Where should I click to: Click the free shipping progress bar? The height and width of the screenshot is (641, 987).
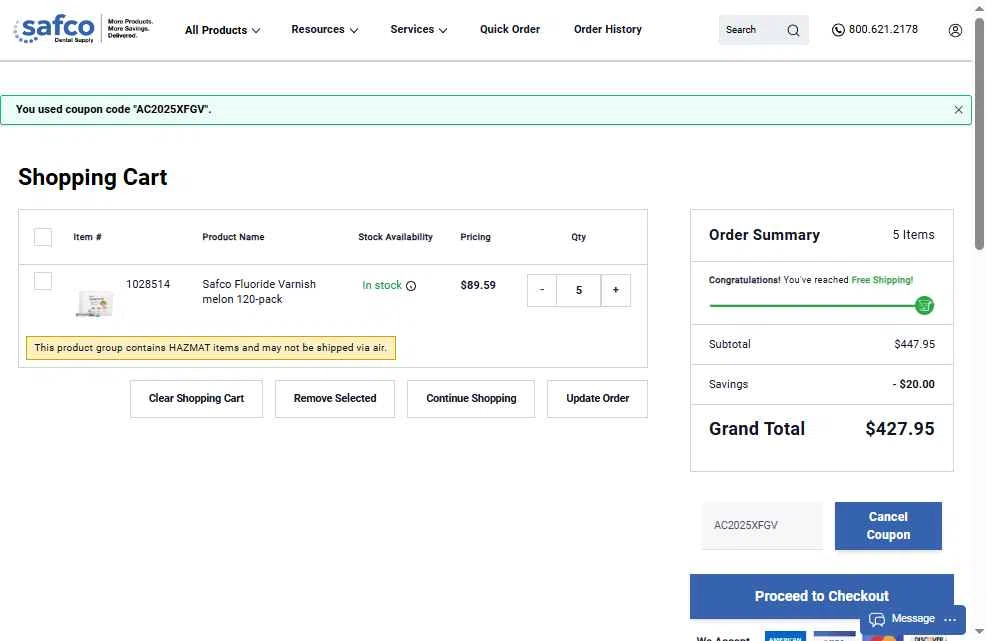(812, 306)
